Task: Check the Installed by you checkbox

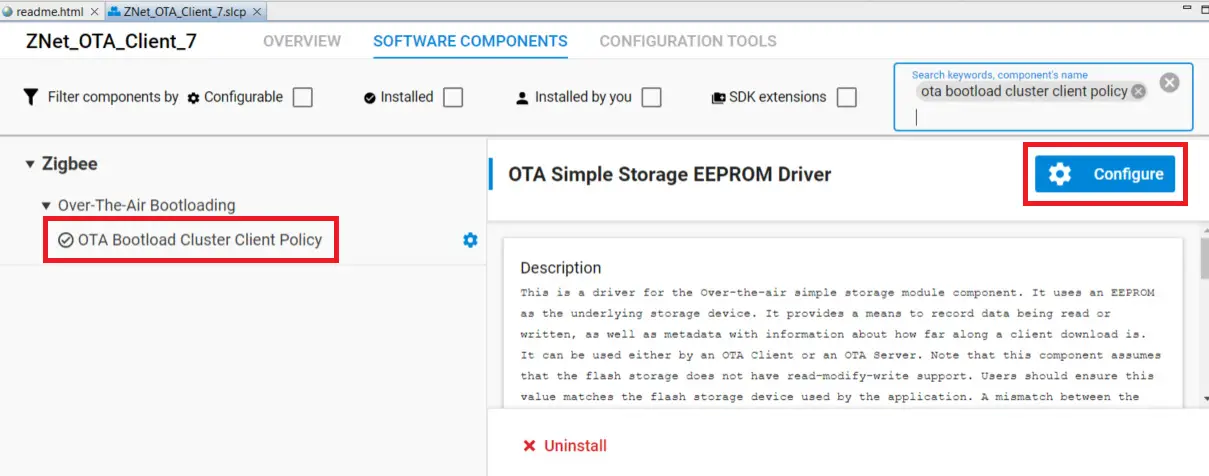Action: (x=652, y=97)
